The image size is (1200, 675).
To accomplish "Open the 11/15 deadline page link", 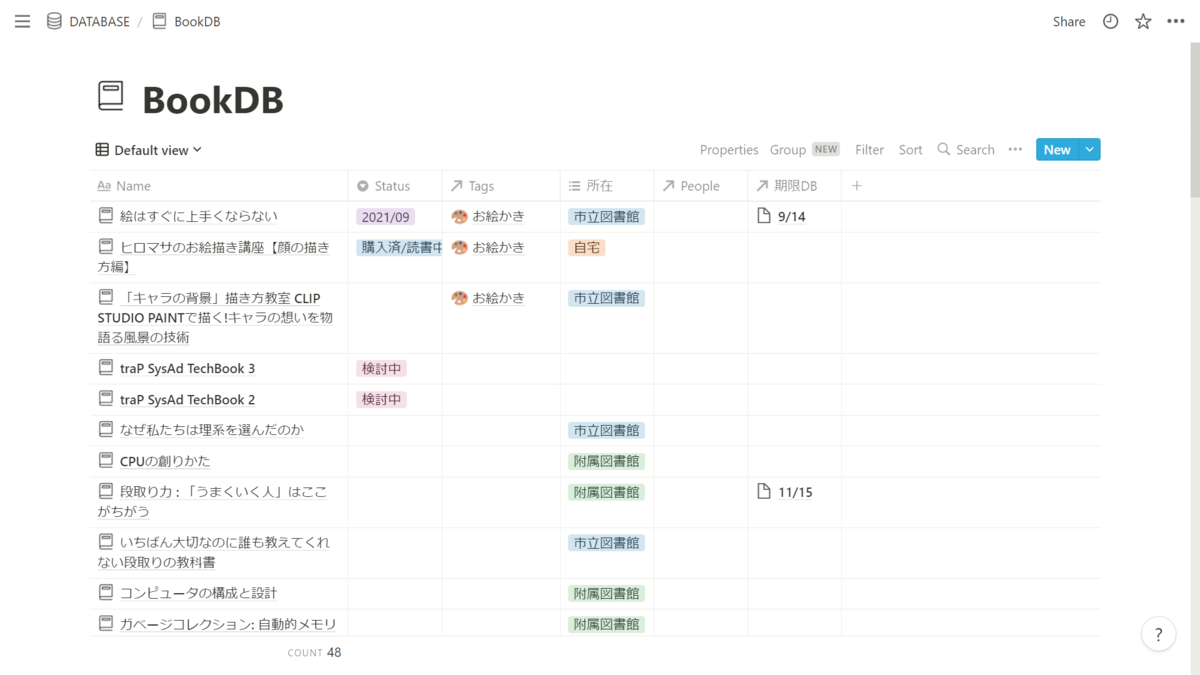I will 794,492.
